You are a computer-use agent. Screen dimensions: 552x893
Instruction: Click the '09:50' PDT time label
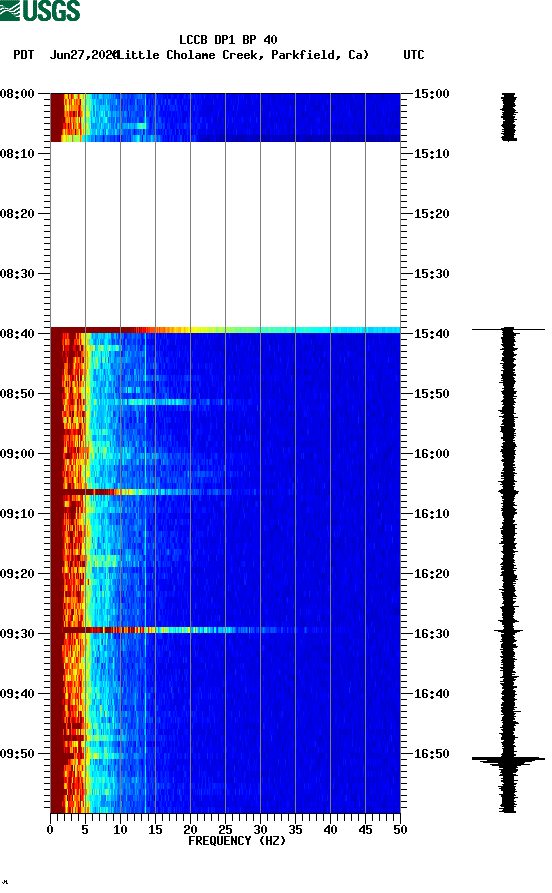[18, 754]
